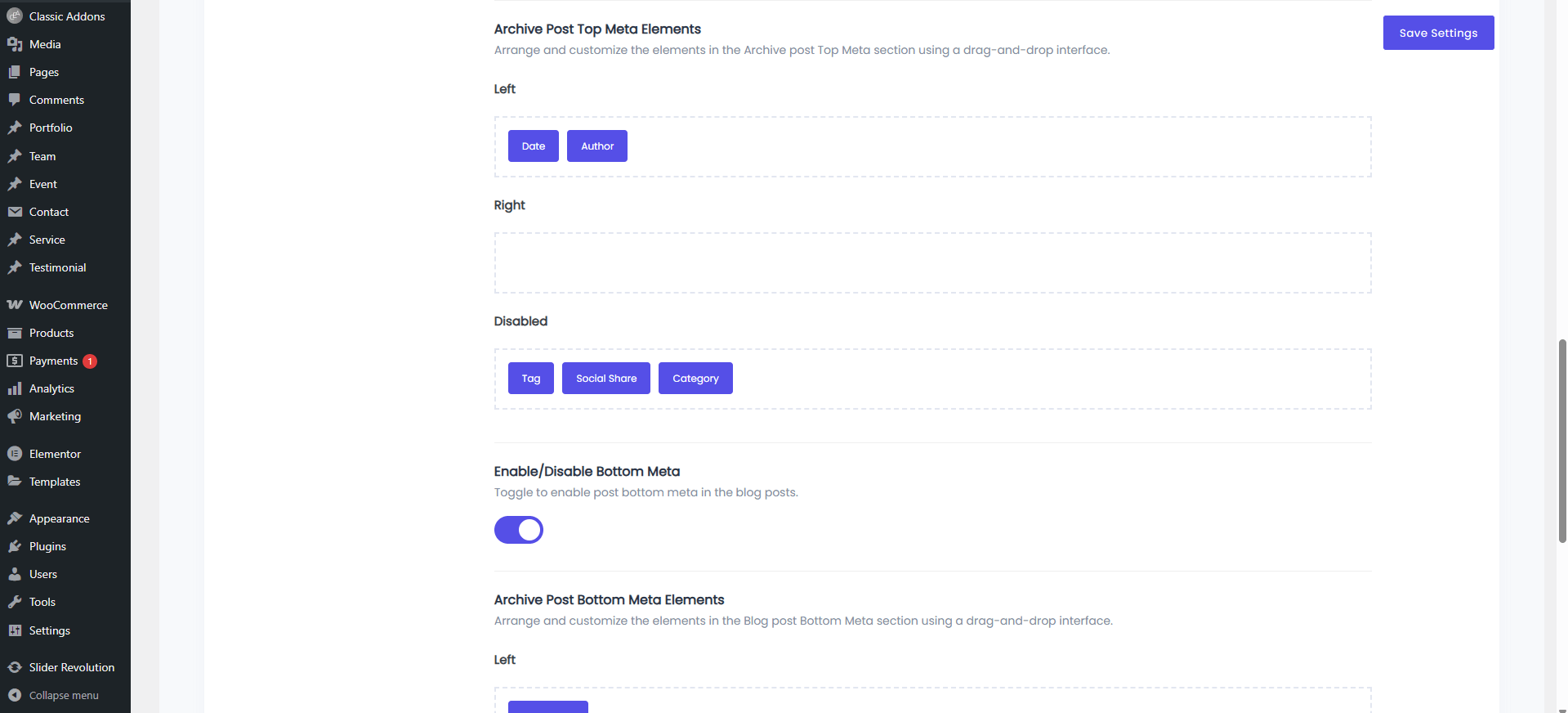Click the Elementor logo icon
This screenshot has height=713, width=1568.
point(15,454)
